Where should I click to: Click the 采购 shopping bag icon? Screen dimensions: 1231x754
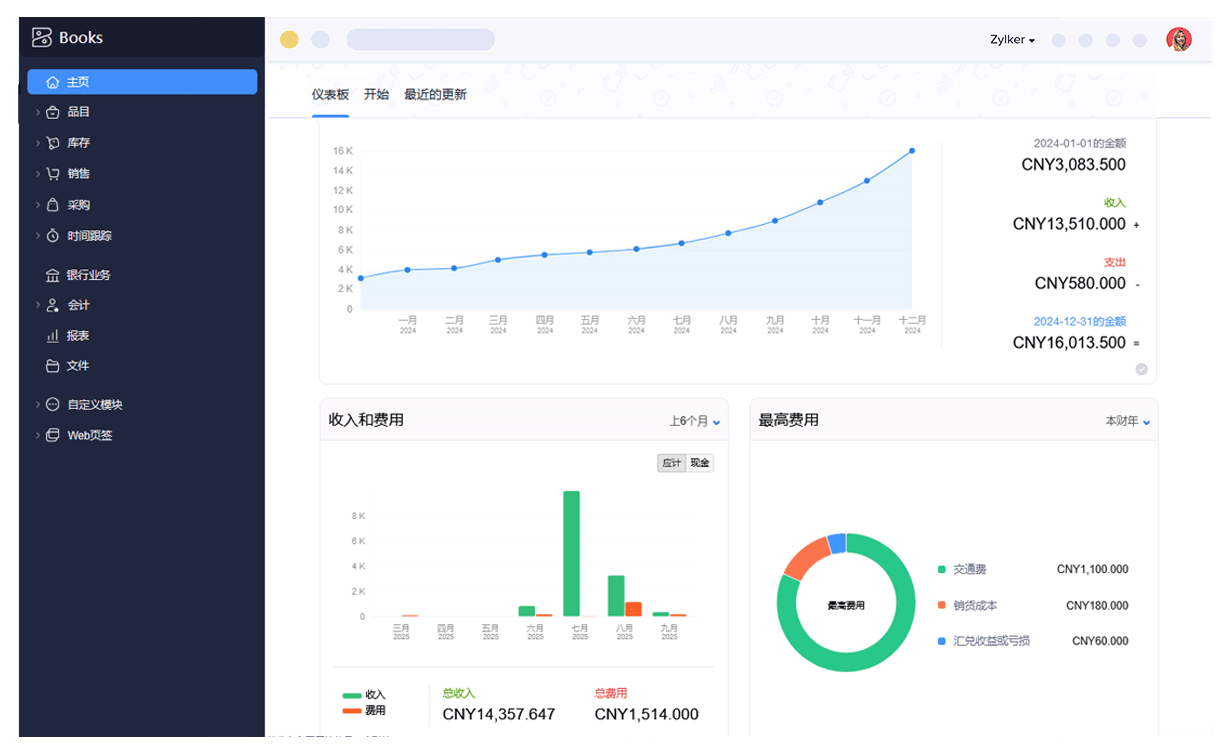(53, 205)
